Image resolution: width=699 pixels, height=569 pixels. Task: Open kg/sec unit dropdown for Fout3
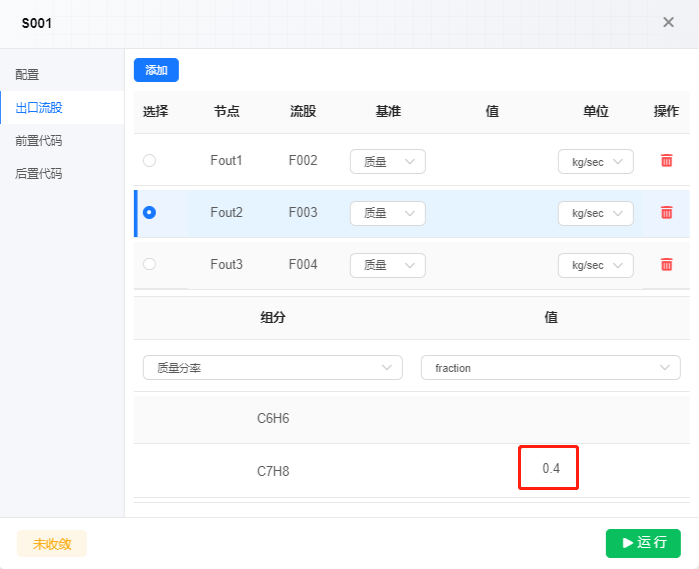point(596,265)
